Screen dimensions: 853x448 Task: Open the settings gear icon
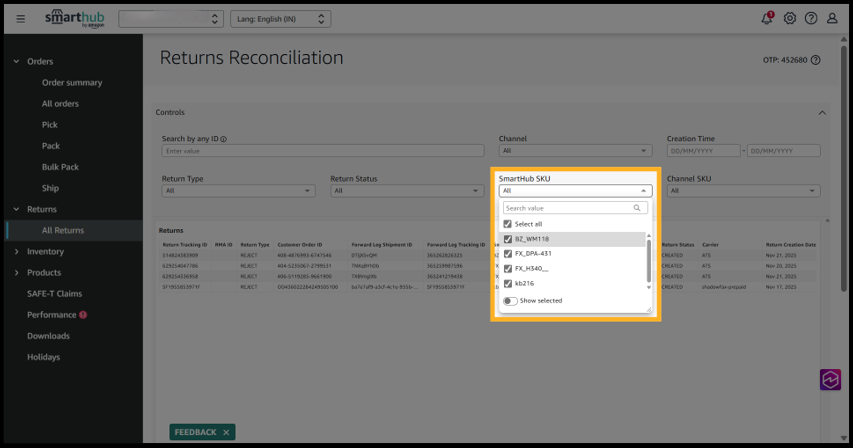[x=790, y=19]
